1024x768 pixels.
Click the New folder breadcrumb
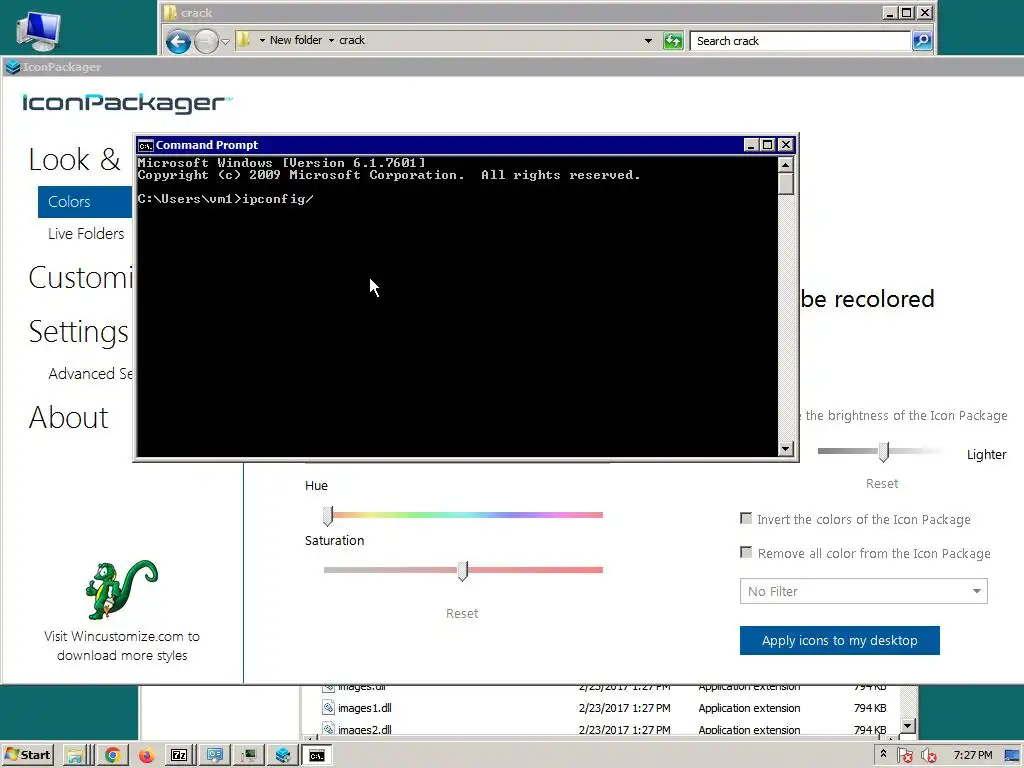pyautogui.click(x=296, y=40)
